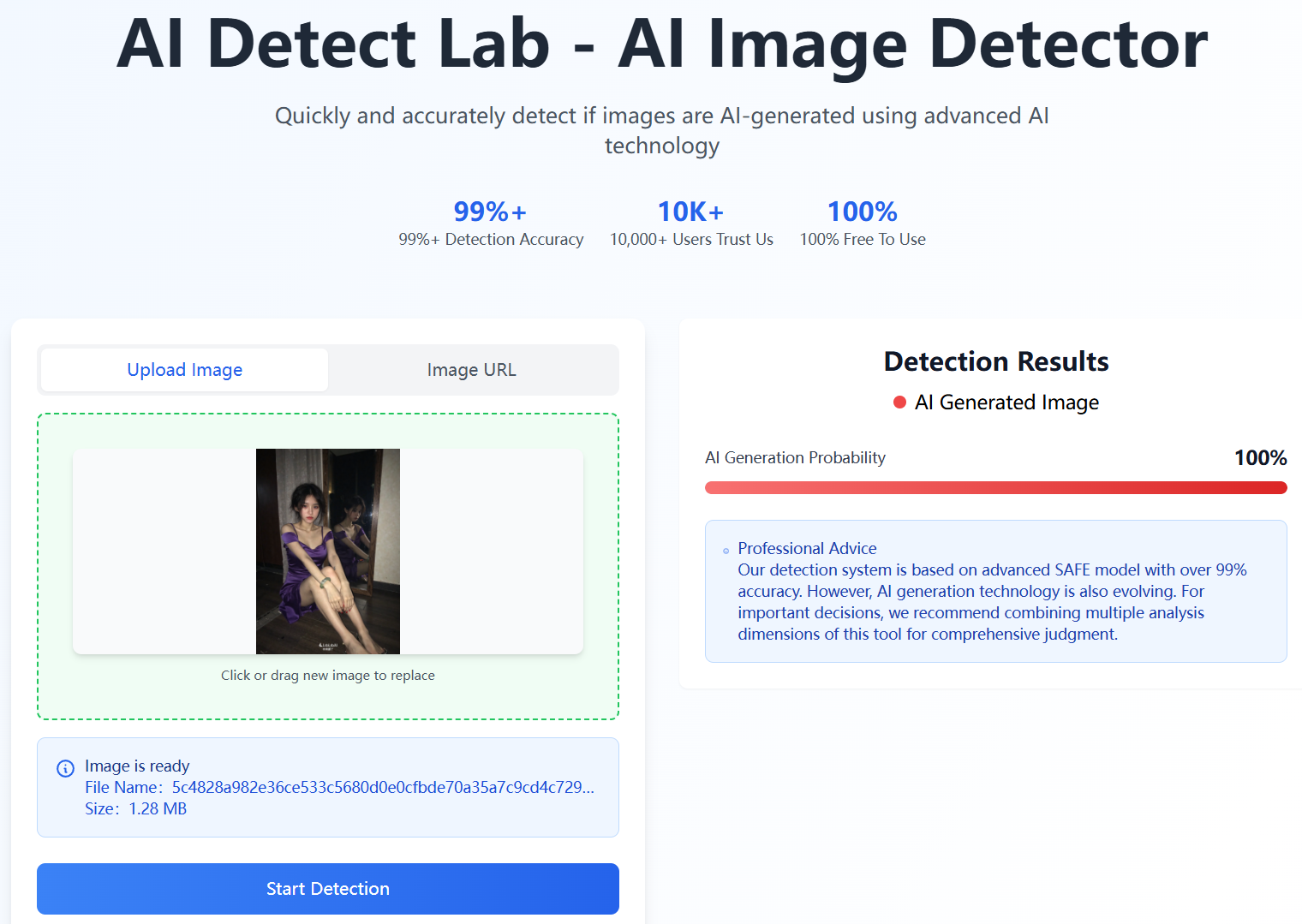Click the info icon beside Image is ready
Screen dimensions: 1302x924
[65, 768]
